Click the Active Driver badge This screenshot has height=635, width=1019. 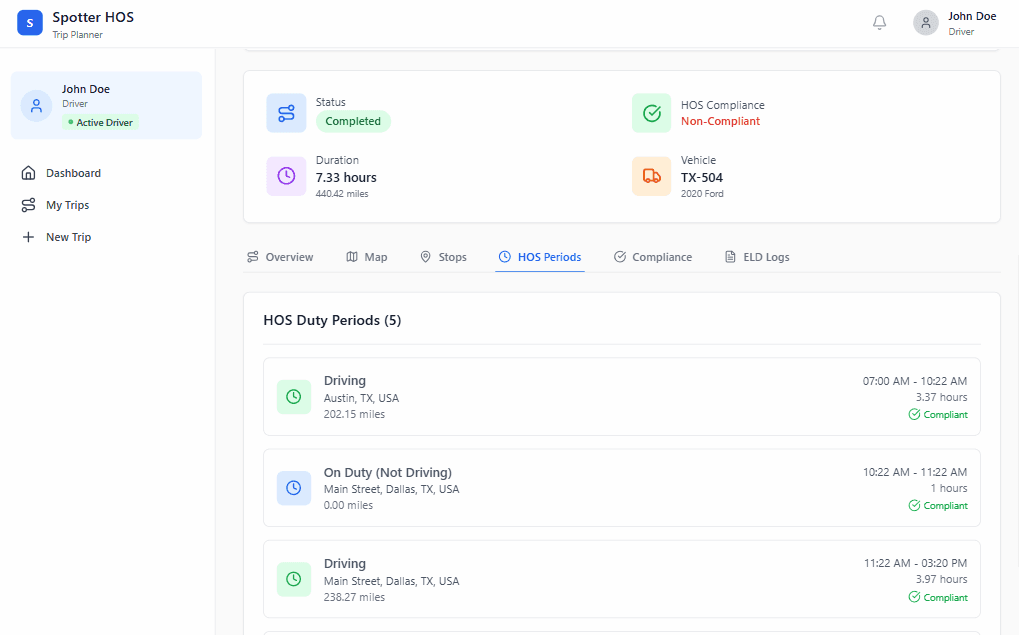coord(100,123)
